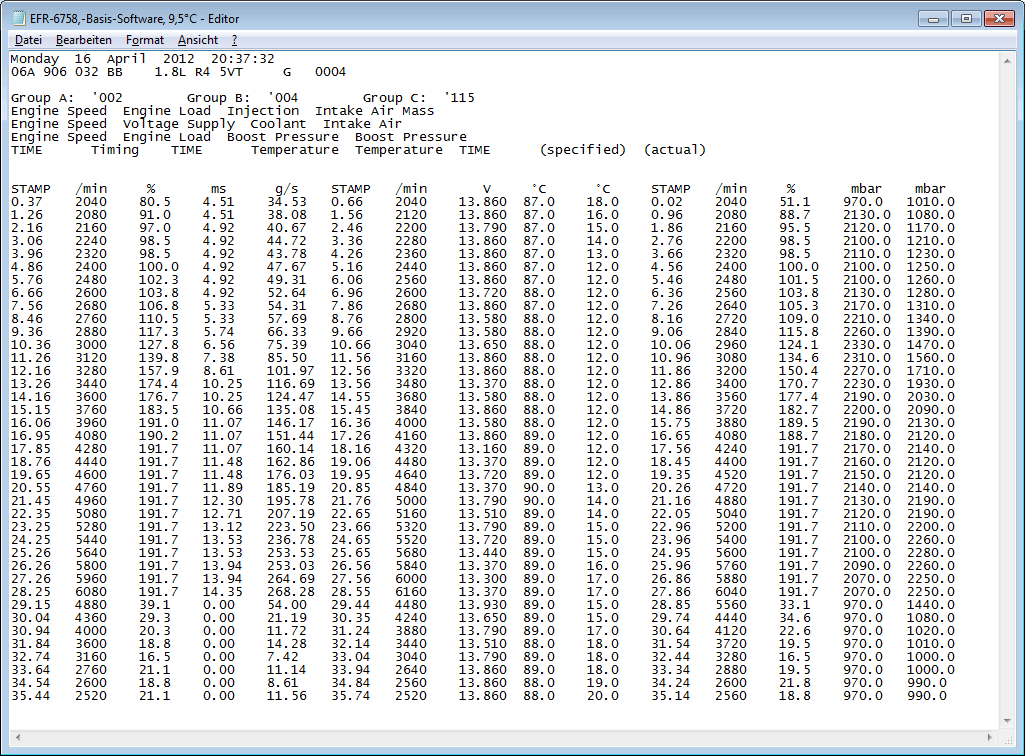Image resolution: width=1025 pixels, height=756 pixels.
Task: Click the Notepad icon in title bar
Action: 17,18
